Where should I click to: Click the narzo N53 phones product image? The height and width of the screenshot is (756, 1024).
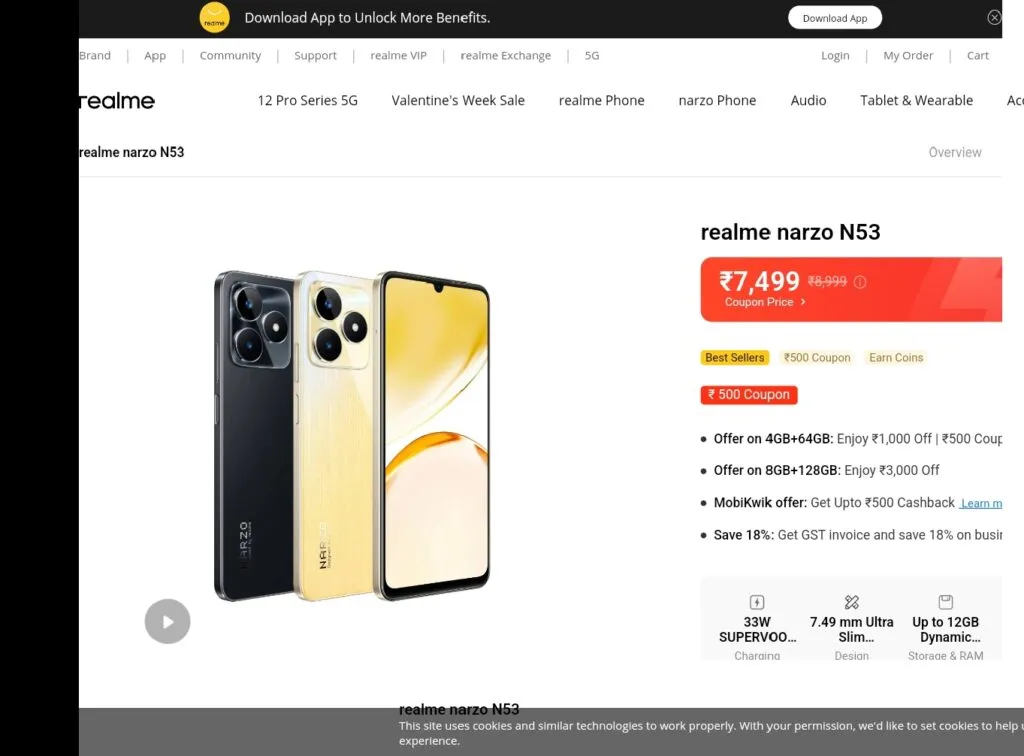coord(352,435)
